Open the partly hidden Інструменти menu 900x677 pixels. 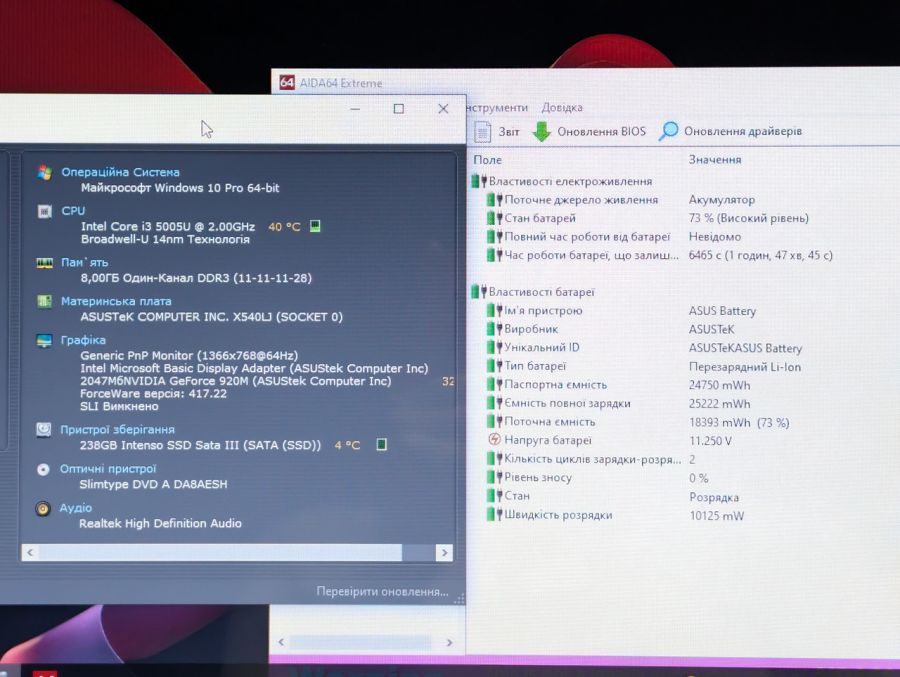[497, 107]
